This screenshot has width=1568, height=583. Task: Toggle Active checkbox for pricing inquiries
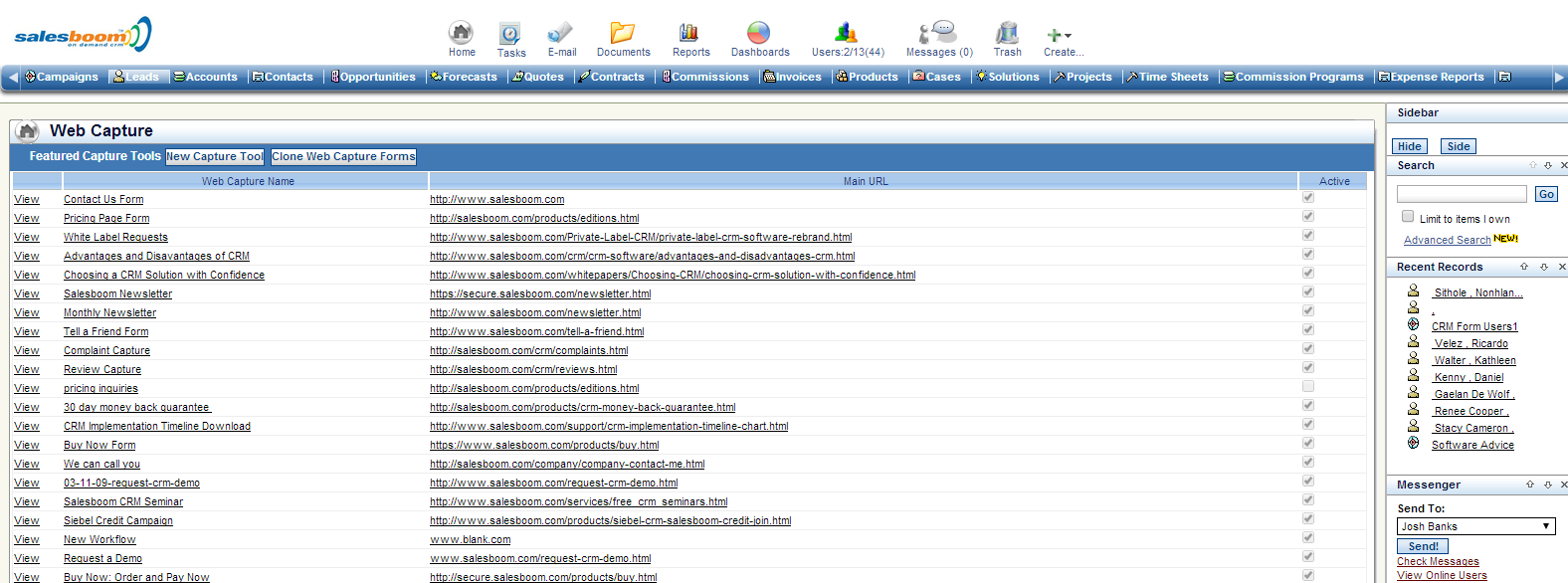click(x=1308, y=386)
